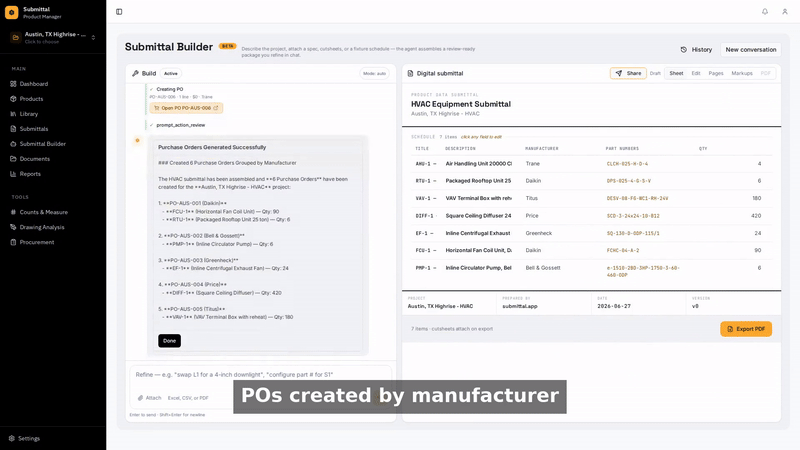Viewport: 800px width, 450px height.
Task: Click the Submittal Builder sidebar icon
Action: point(13,144)
